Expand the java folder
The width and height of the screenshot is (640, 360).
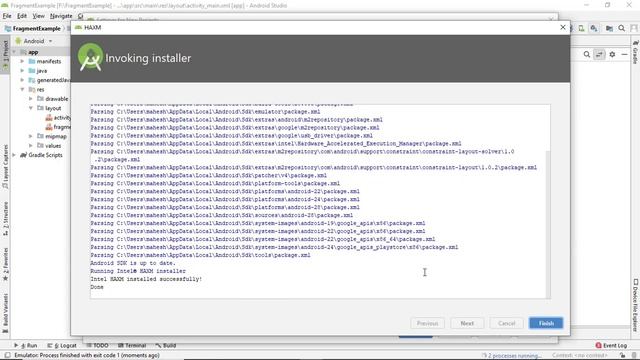[22, 71]
